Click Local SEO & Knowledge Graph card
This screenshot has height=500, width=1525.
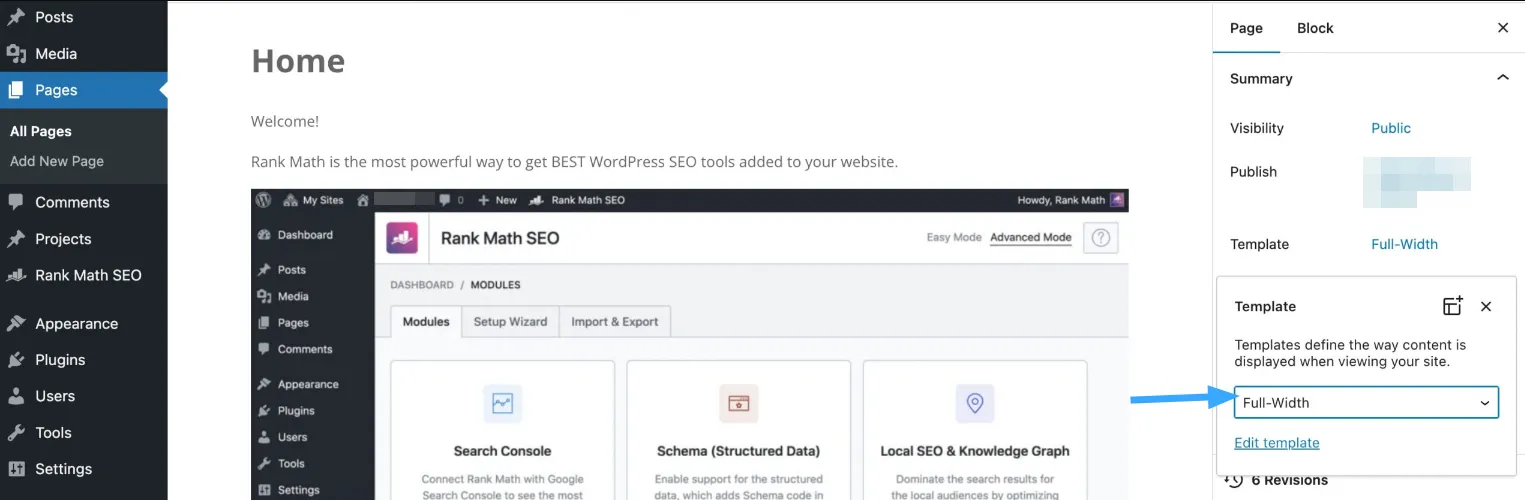click(975, 430)
